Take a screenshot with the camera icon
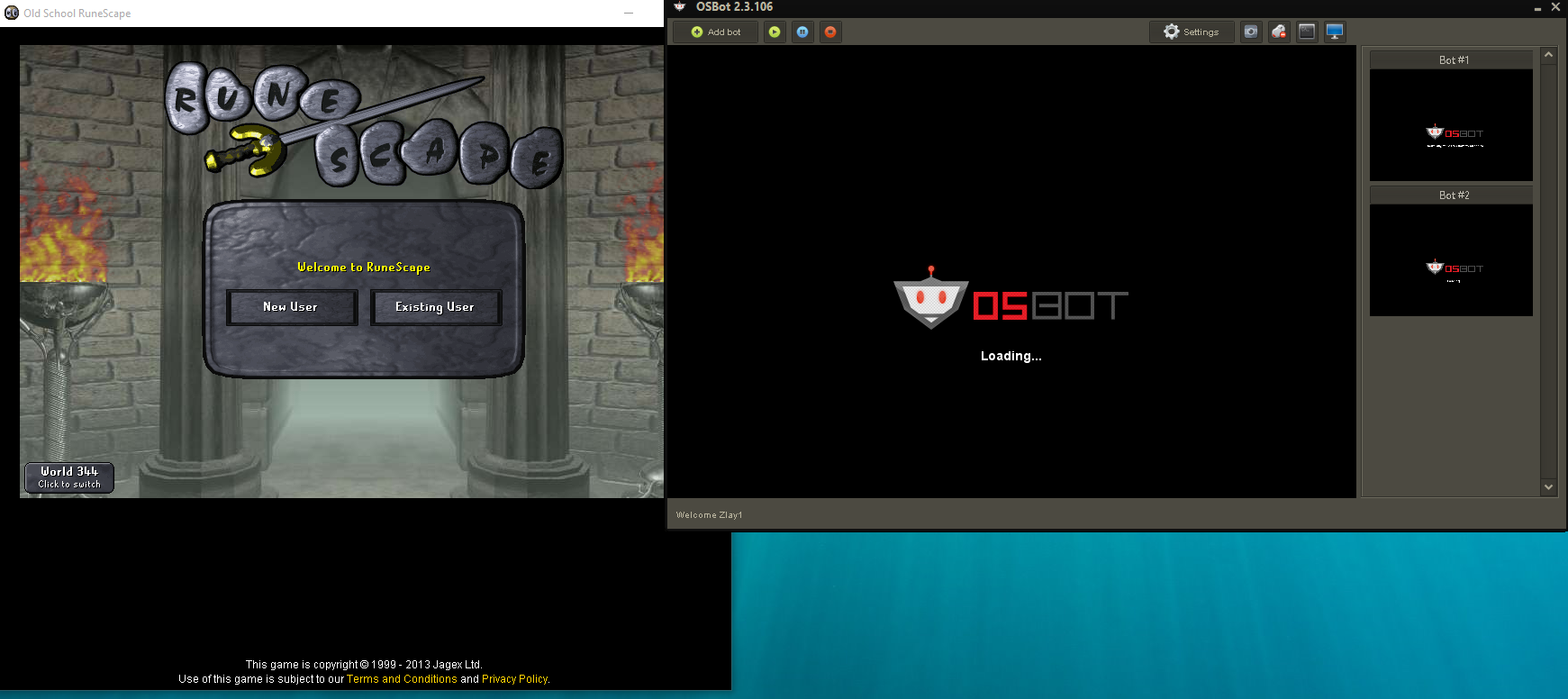Viewport: 1568px width, 699px height. click(x=1251, y=32)
